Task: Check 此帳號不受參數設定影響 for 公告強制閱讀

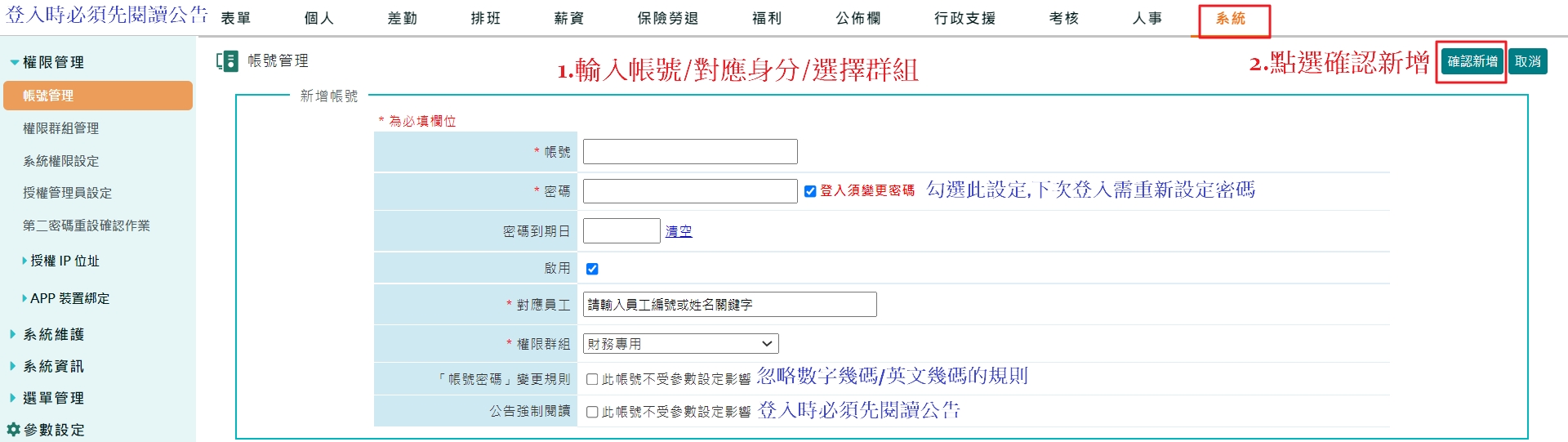Action: pos(592,412)
